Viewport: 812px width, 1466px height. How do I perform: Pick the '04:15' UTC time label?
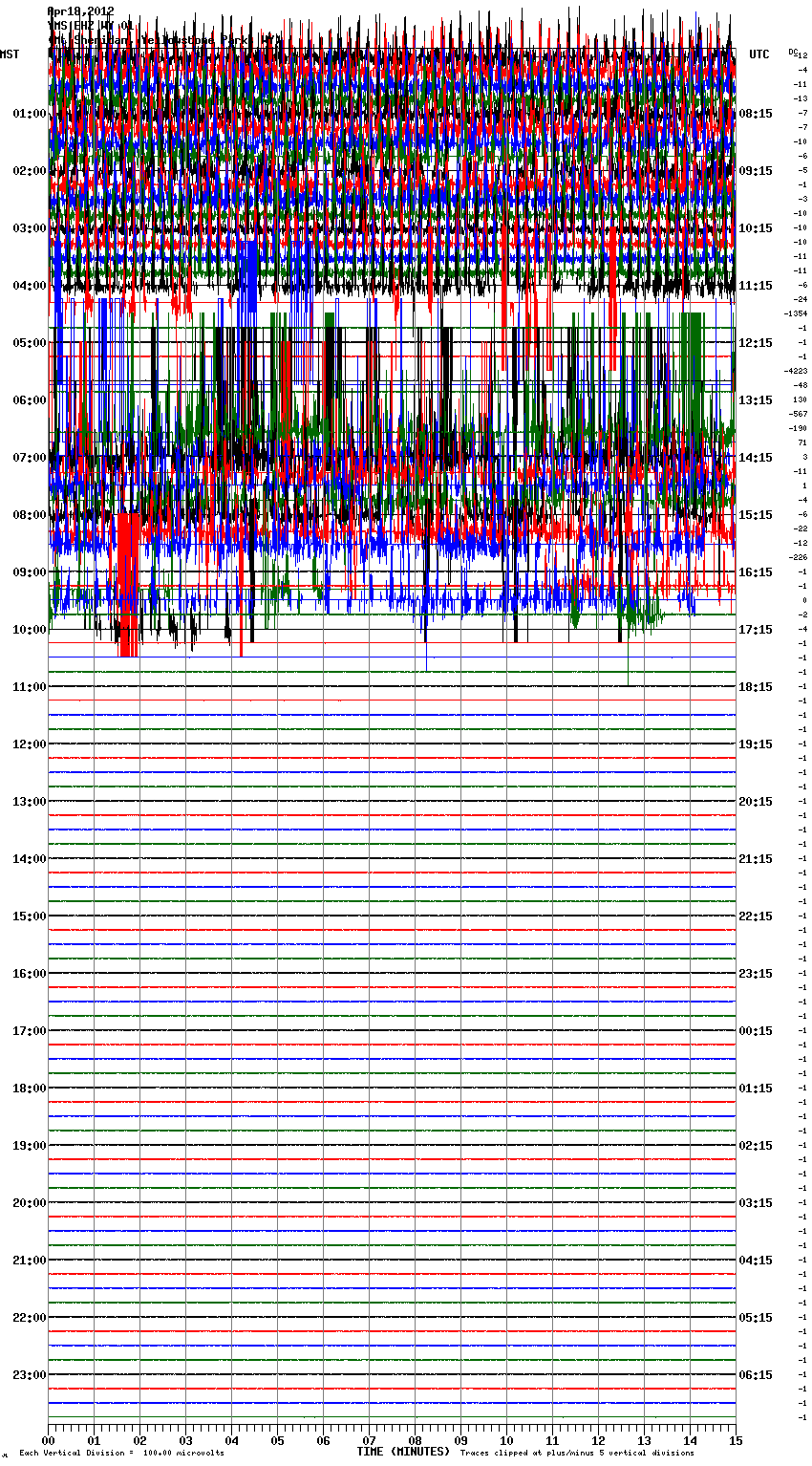(756, 1261)
